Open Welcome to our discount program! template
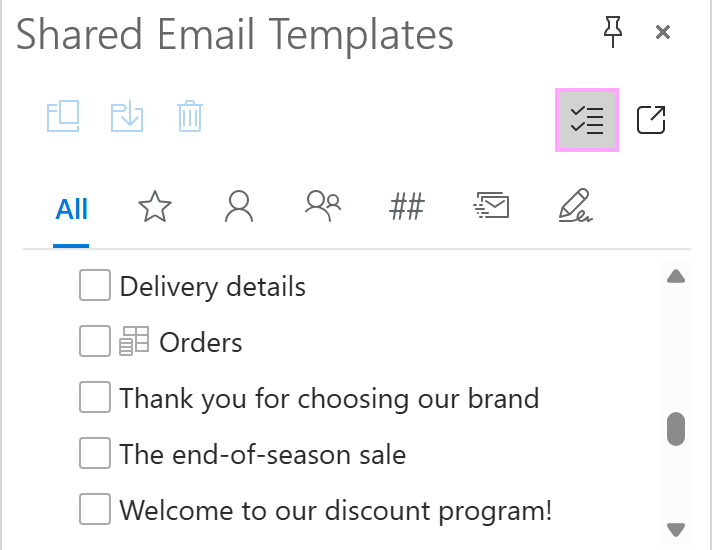 pyautogui.click(x=335, y=510)
